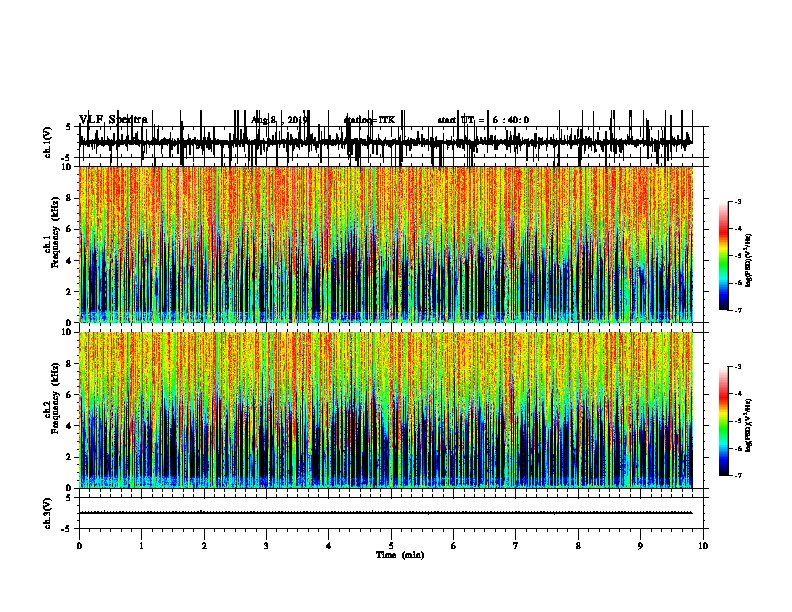
Task: Click the "-7" tick on ch.1 colorbar
Action: tap(737, 310)
